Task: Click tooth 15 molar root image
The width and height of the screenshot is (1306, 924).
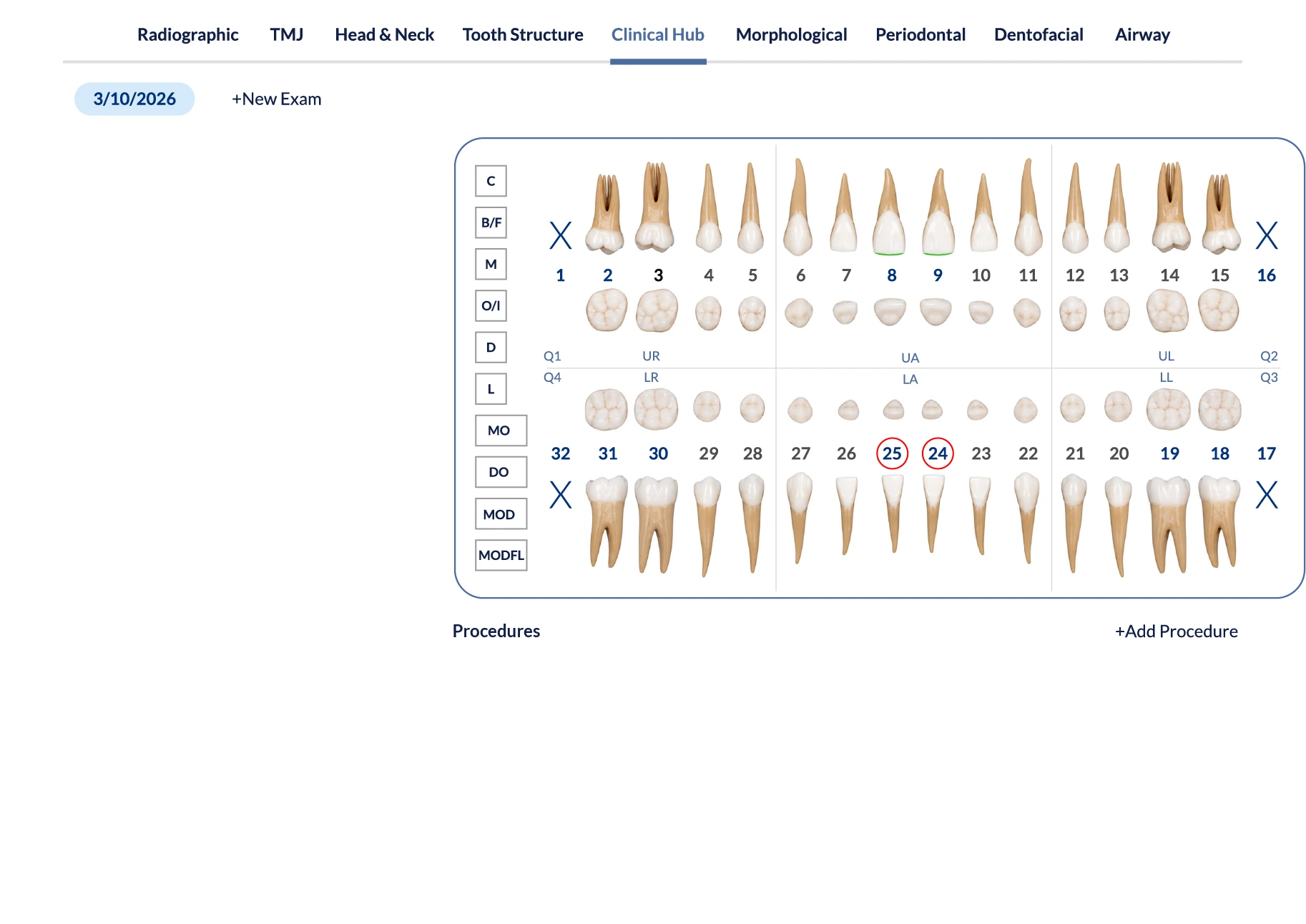Action: tap(1220, 214)
